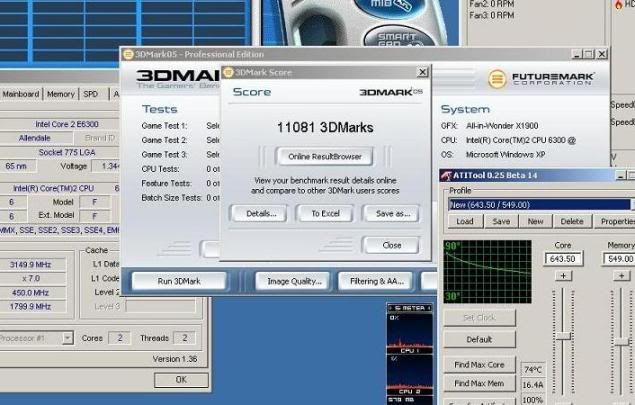Click the S-Meter CPU 2 usage graph
Image resolution: width=635 pixels, height=405 pixels.
[410, 374]
